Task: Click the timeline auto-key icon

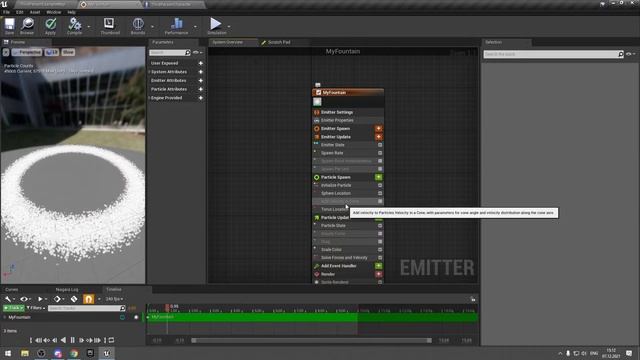Action: click(x=74, y=299)
